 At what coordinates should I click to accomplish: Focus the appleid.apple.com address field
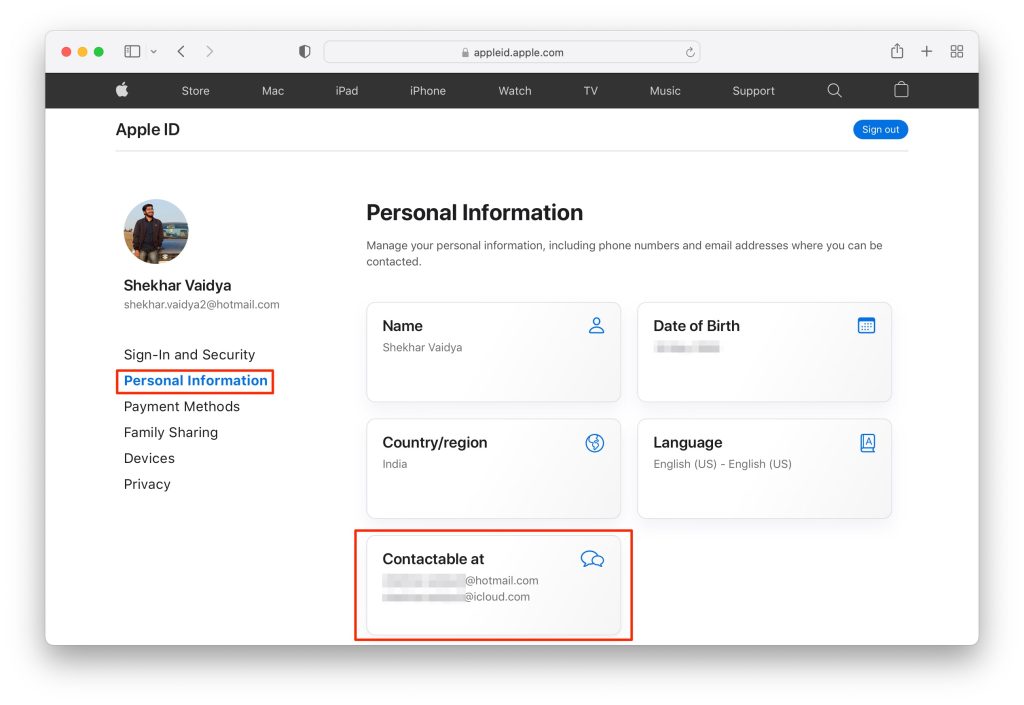[x=511, y=52]
